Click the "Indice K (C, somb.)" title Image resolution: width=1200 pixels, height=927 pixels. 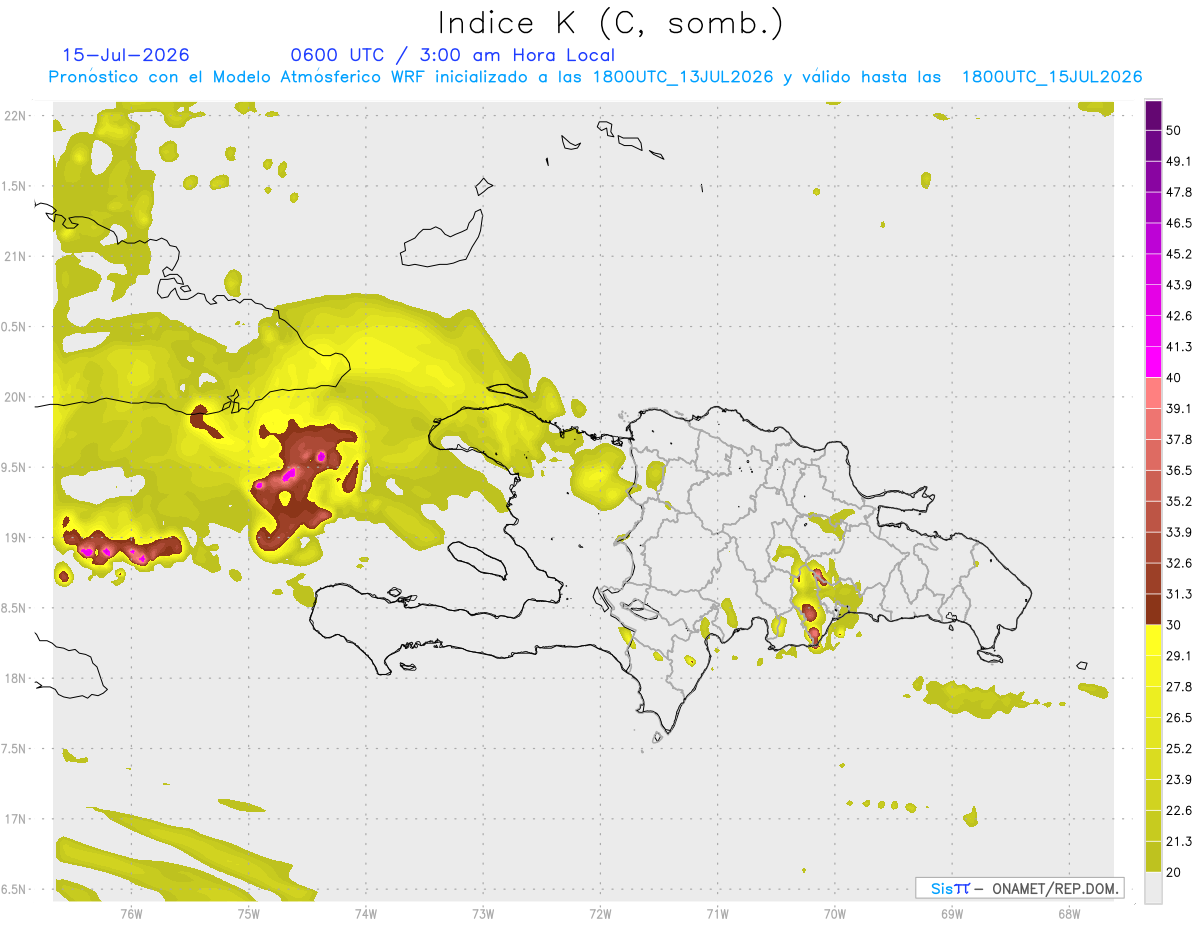tap(610, 24)
